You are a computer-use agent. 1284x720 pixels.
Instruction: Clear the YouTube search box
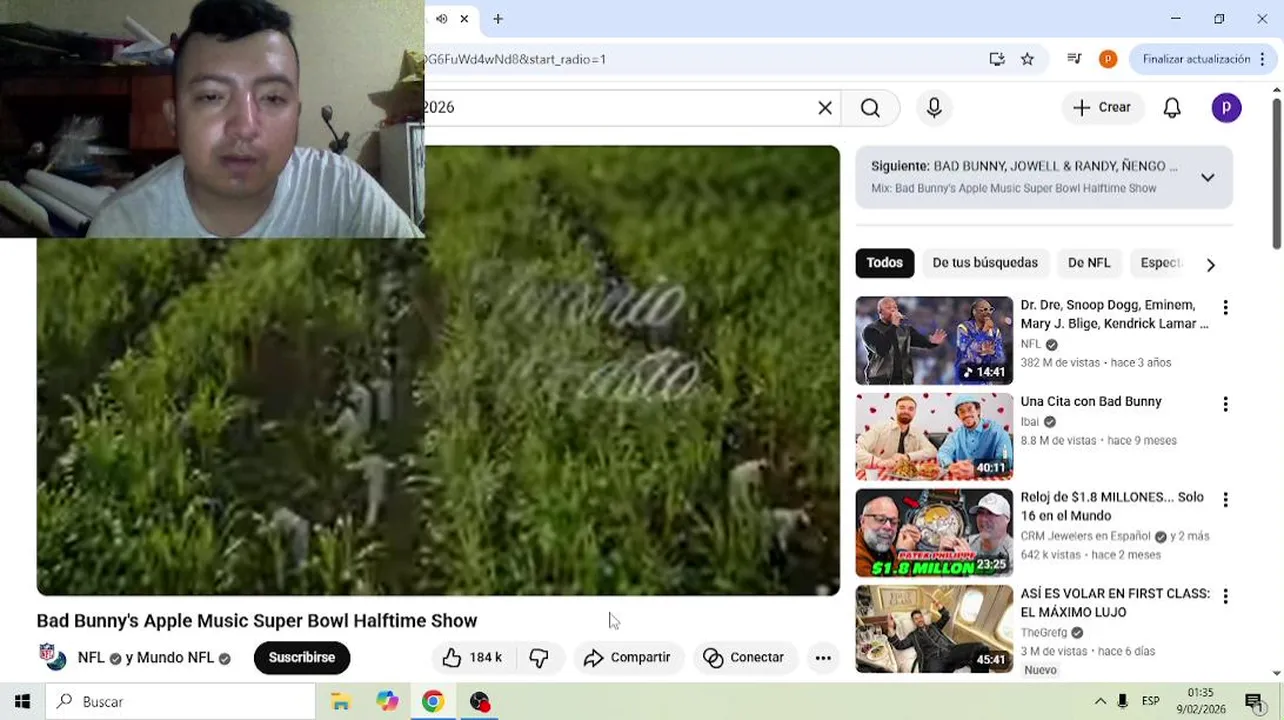click(825, 108)
